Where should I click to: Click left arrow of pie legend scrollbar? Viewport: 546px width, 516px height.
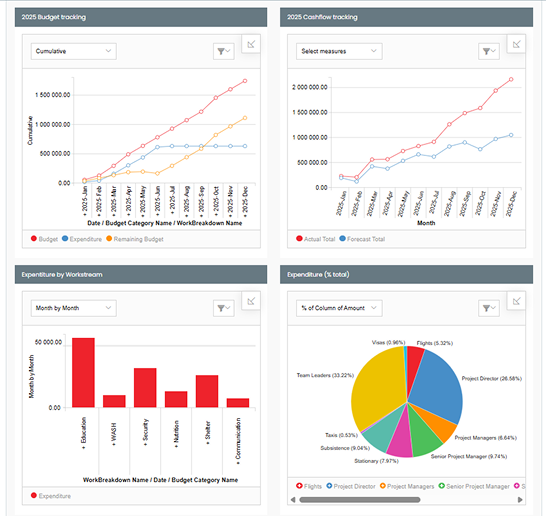[x=293, y=500]
